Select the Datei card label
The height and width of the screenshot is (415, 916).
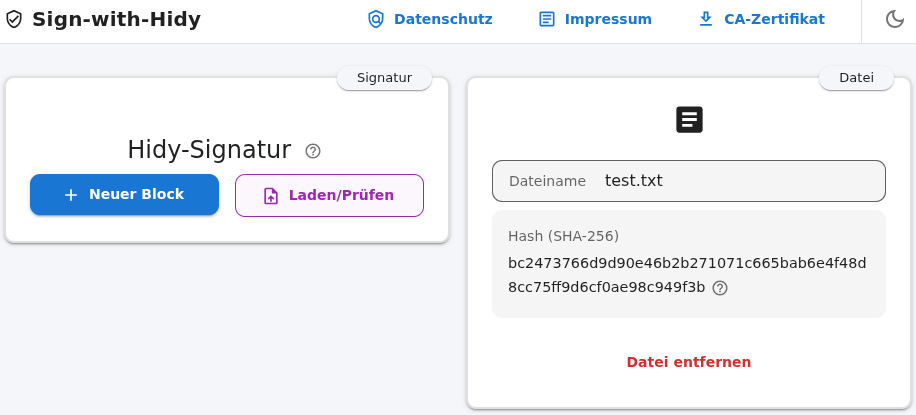(856, 78)
